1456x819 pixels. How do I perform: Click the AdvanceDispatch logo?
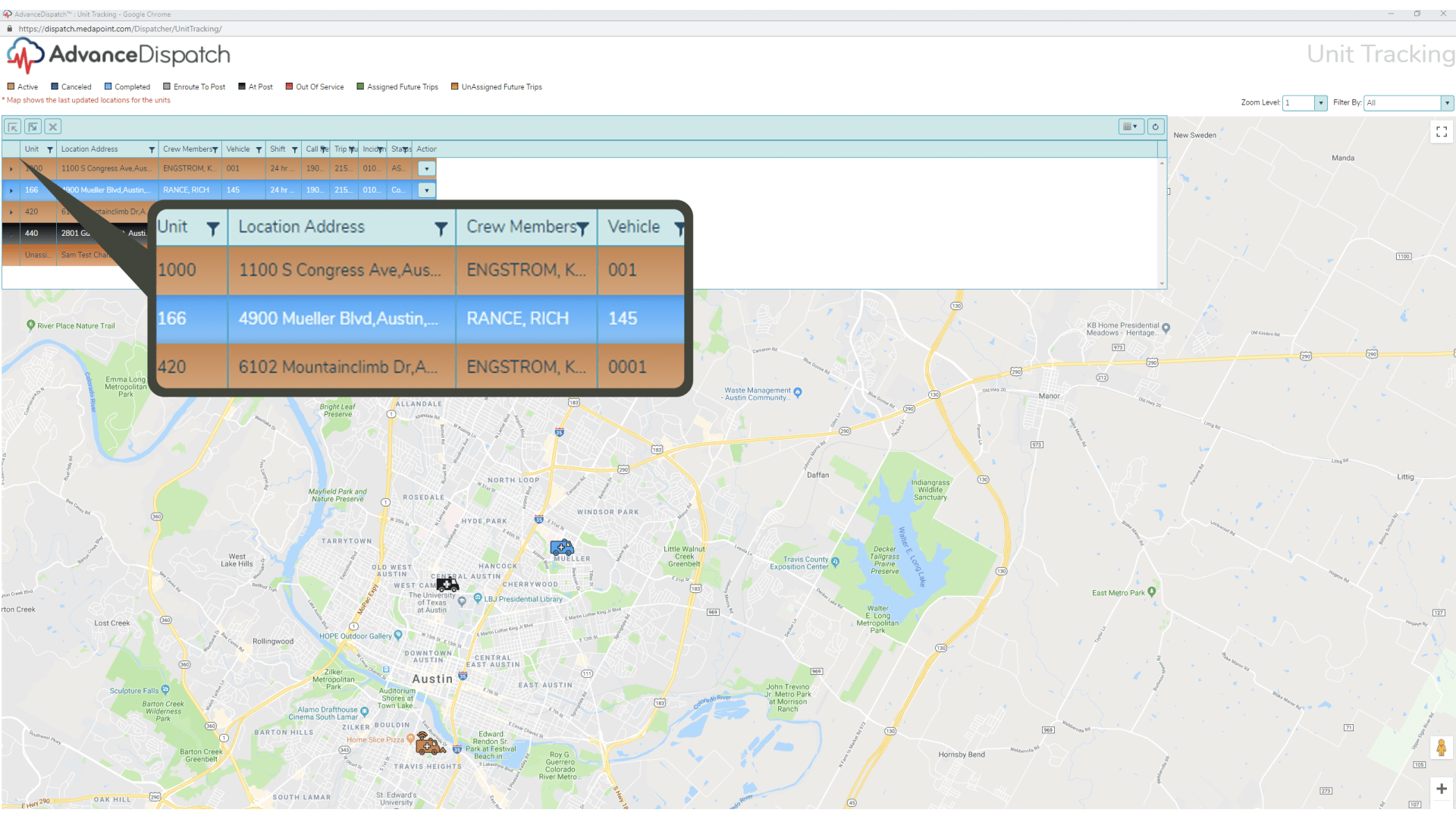click(118, 55)
